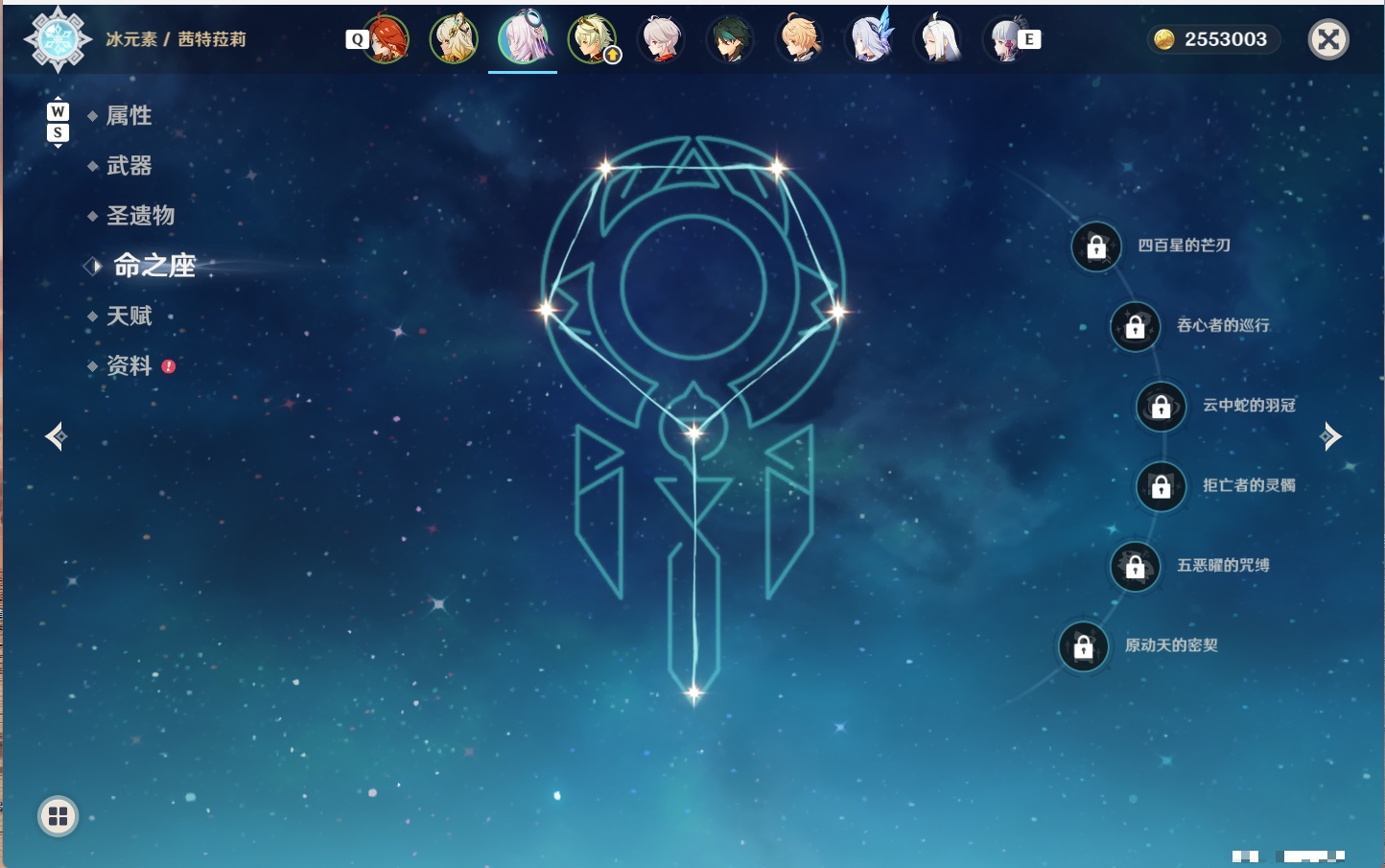Viewport: 1385px width, 868px height.
Task: Go to next character with right arrow
Action: (x=1330, y=436)
